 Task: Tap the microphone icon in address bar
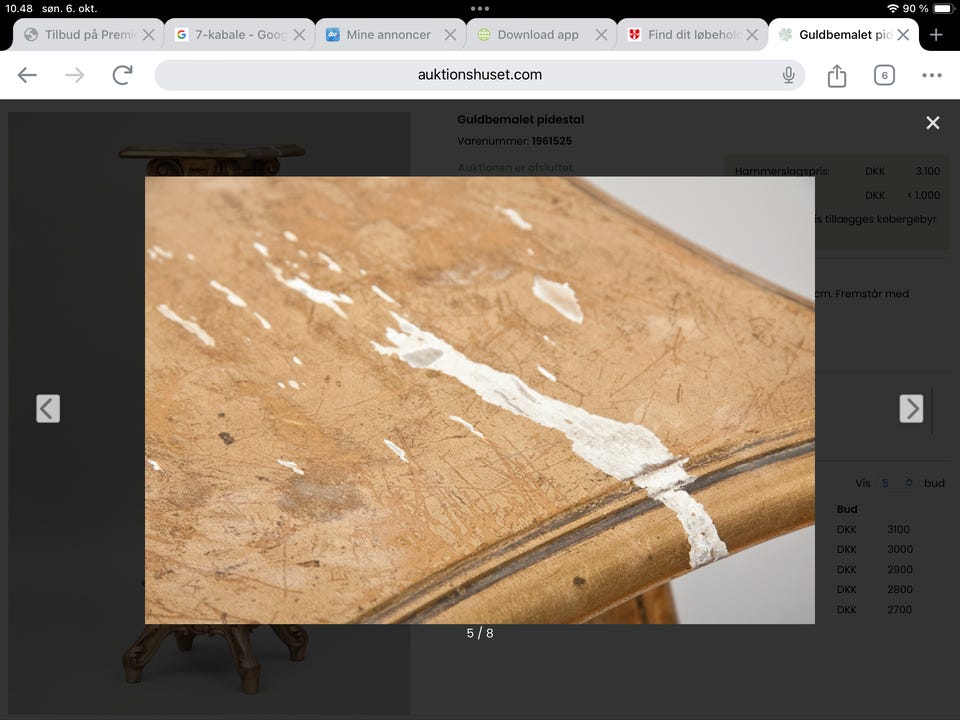point(789,75)
